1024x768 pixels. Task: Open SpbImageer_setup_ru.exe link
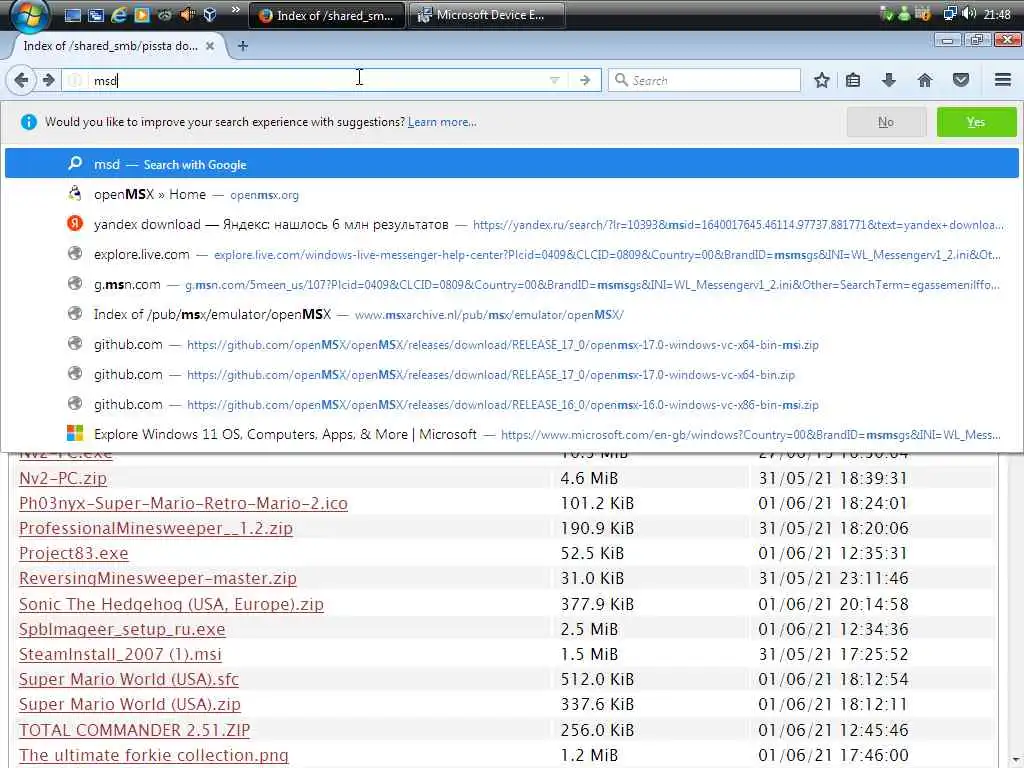pyautogui.click(x=121, y=630)
